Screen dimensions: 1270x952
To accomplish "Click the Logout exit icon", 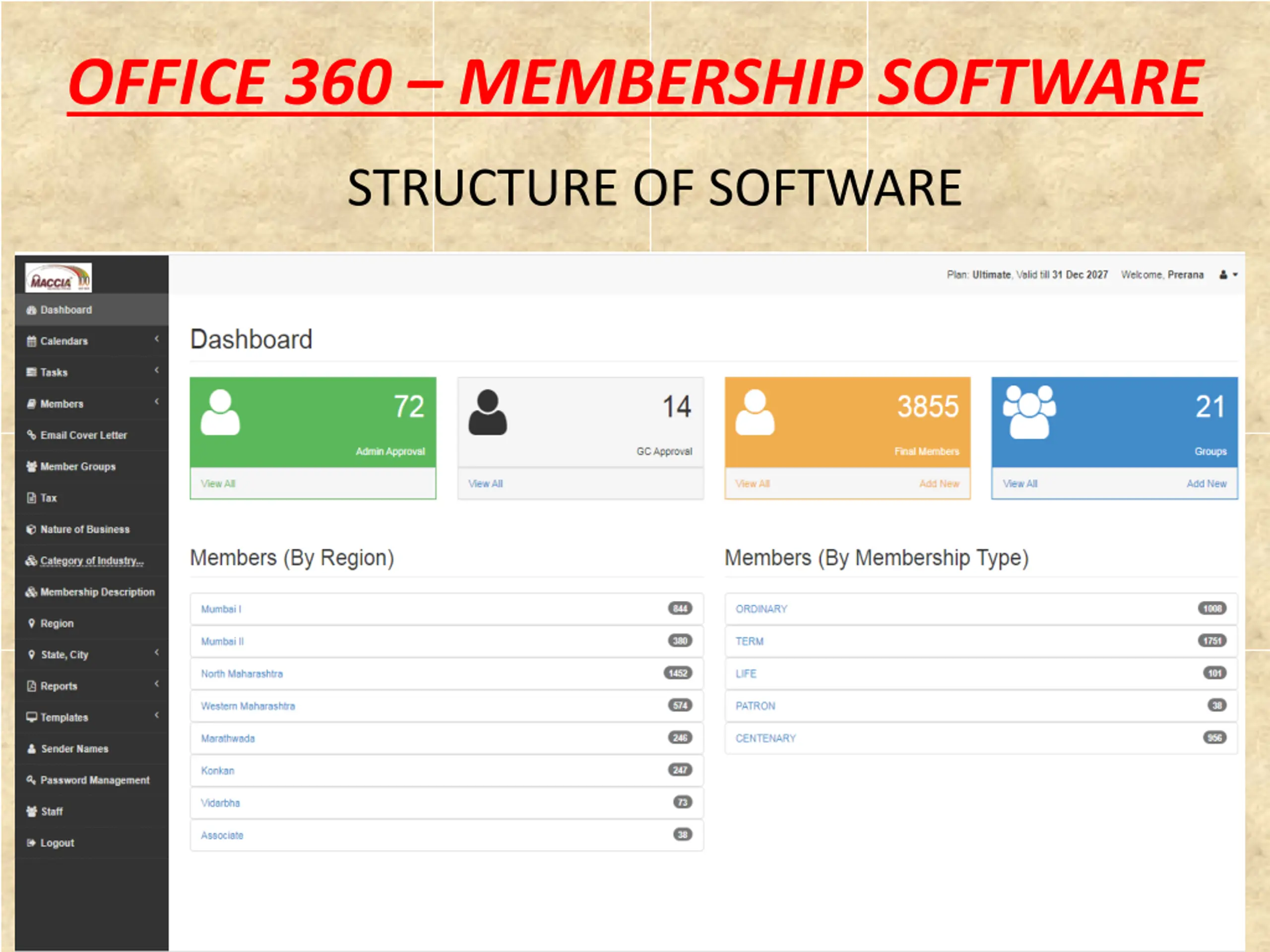I will click(x=32, y=843).
